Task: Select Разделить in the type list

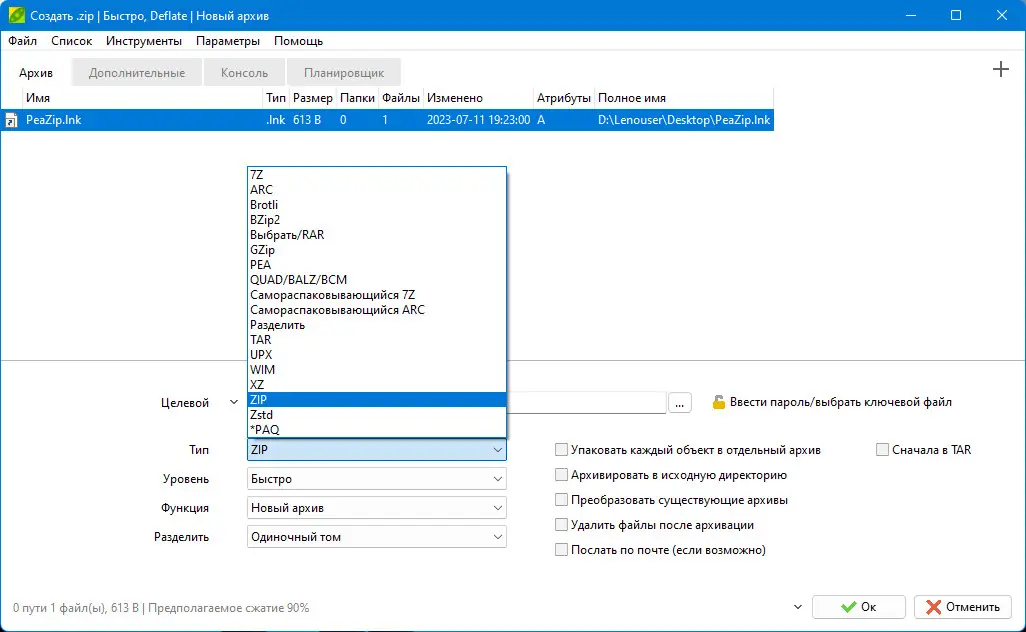Action: tap(376, 325)
